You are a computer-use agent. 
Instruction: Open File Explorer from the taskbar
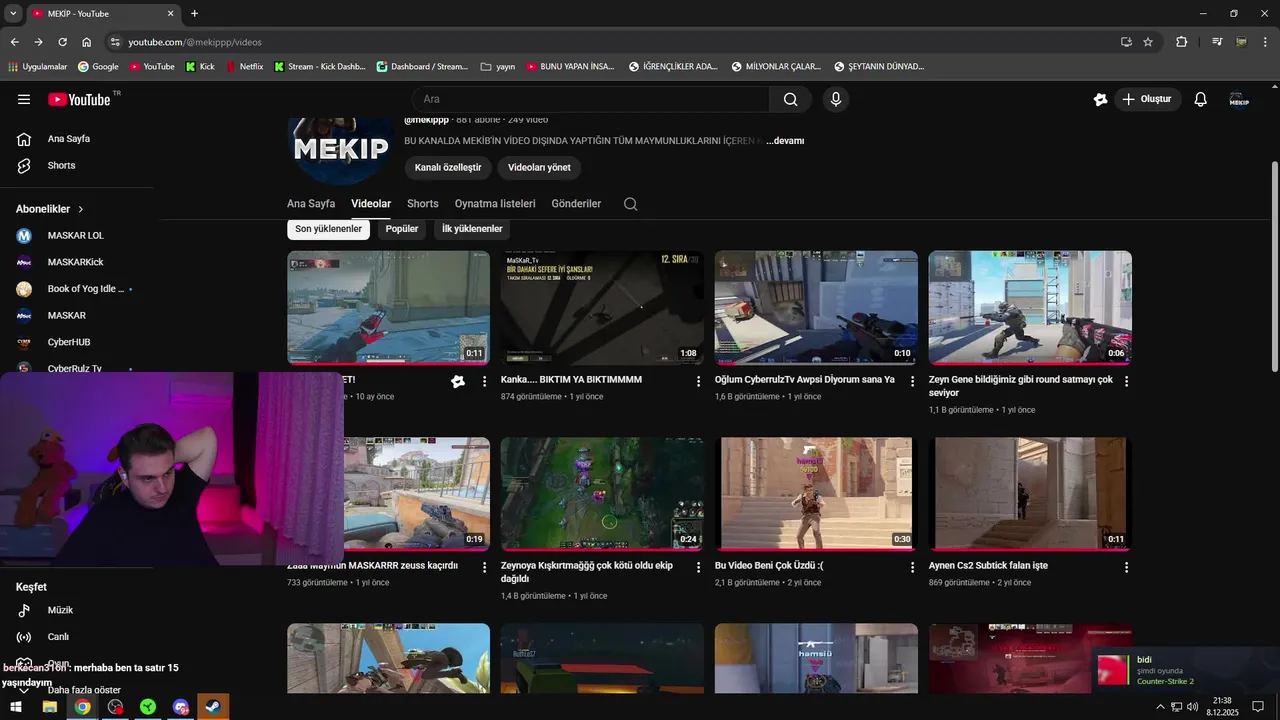49,707
